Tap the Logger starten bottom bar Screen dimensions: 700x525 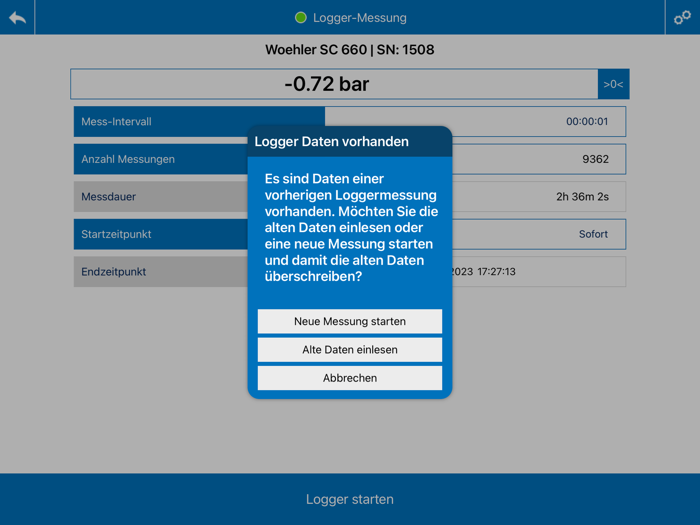tap(350, 499)
